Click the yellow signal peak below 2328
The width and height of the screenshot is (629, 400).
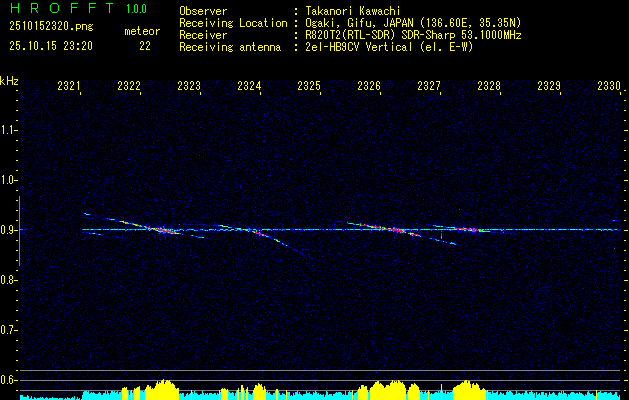tap(467, 391)
